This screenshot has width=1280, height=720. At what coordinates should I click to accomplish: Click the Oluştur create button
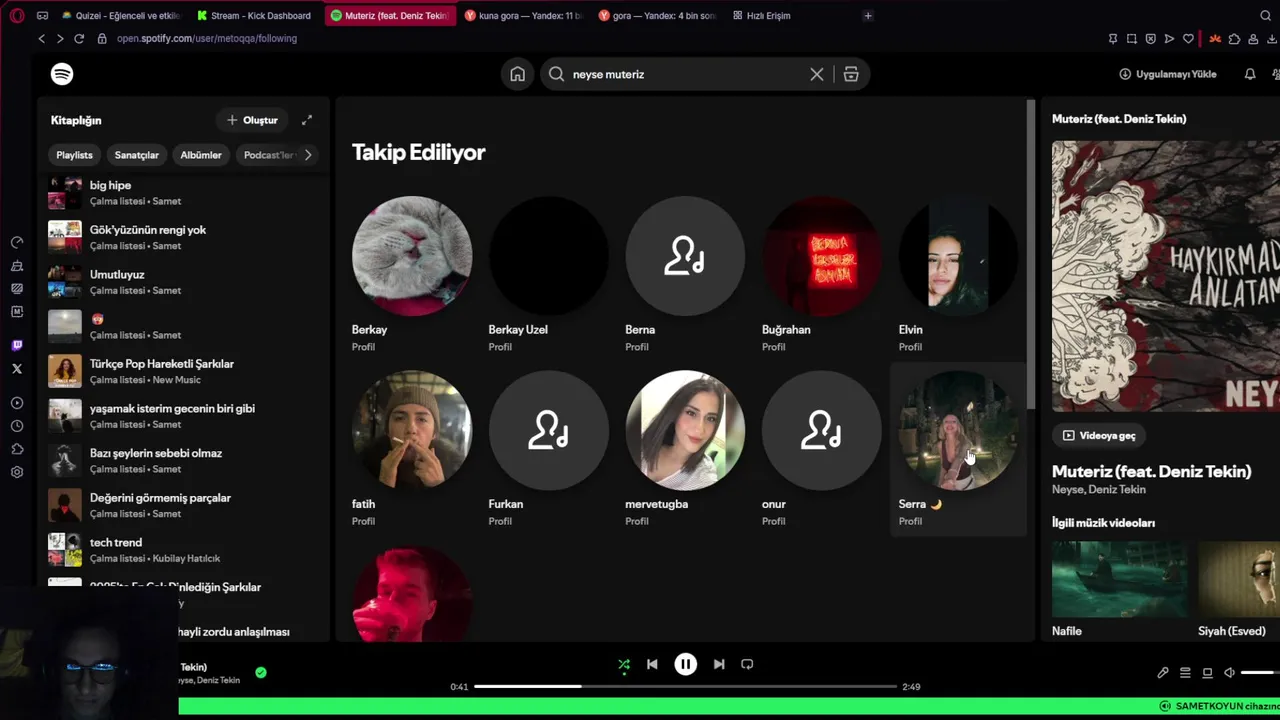tap(252, 120)
